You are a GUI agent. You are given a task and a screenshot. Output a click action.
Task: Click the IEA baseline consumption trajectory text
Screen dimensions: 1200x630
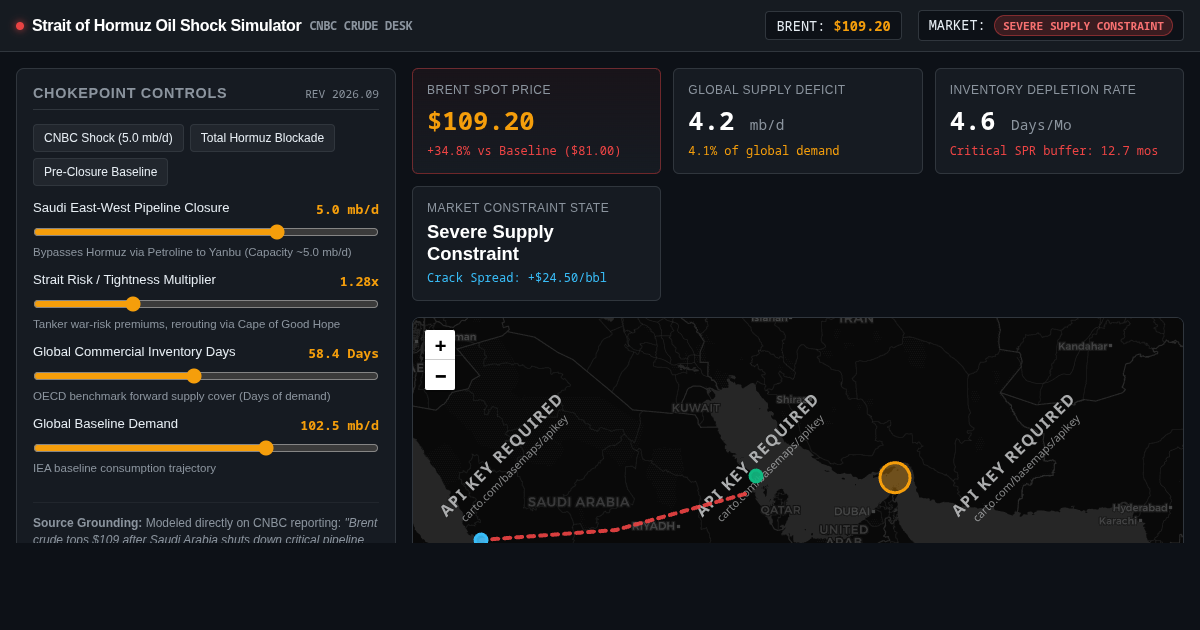pyautogui.click(x=124, y=468)
